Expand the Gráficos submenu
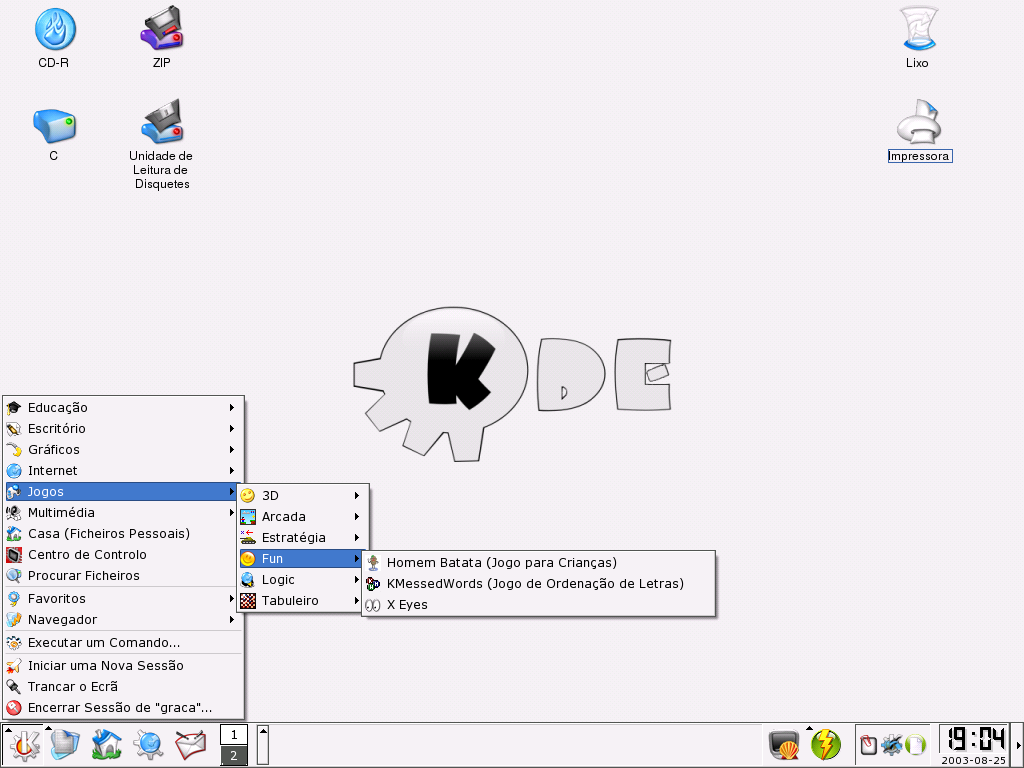 pos(122,449)
